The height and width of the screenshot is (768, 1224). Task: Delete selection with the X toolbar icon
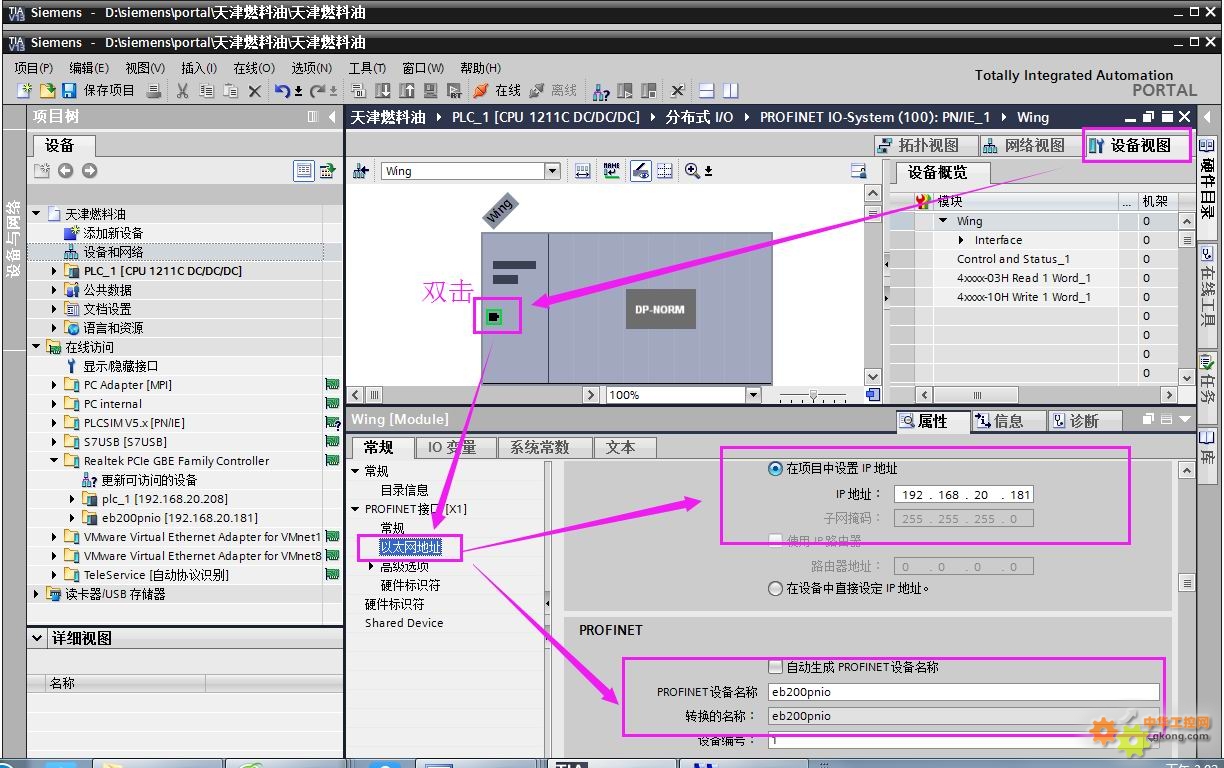[254, 91]
